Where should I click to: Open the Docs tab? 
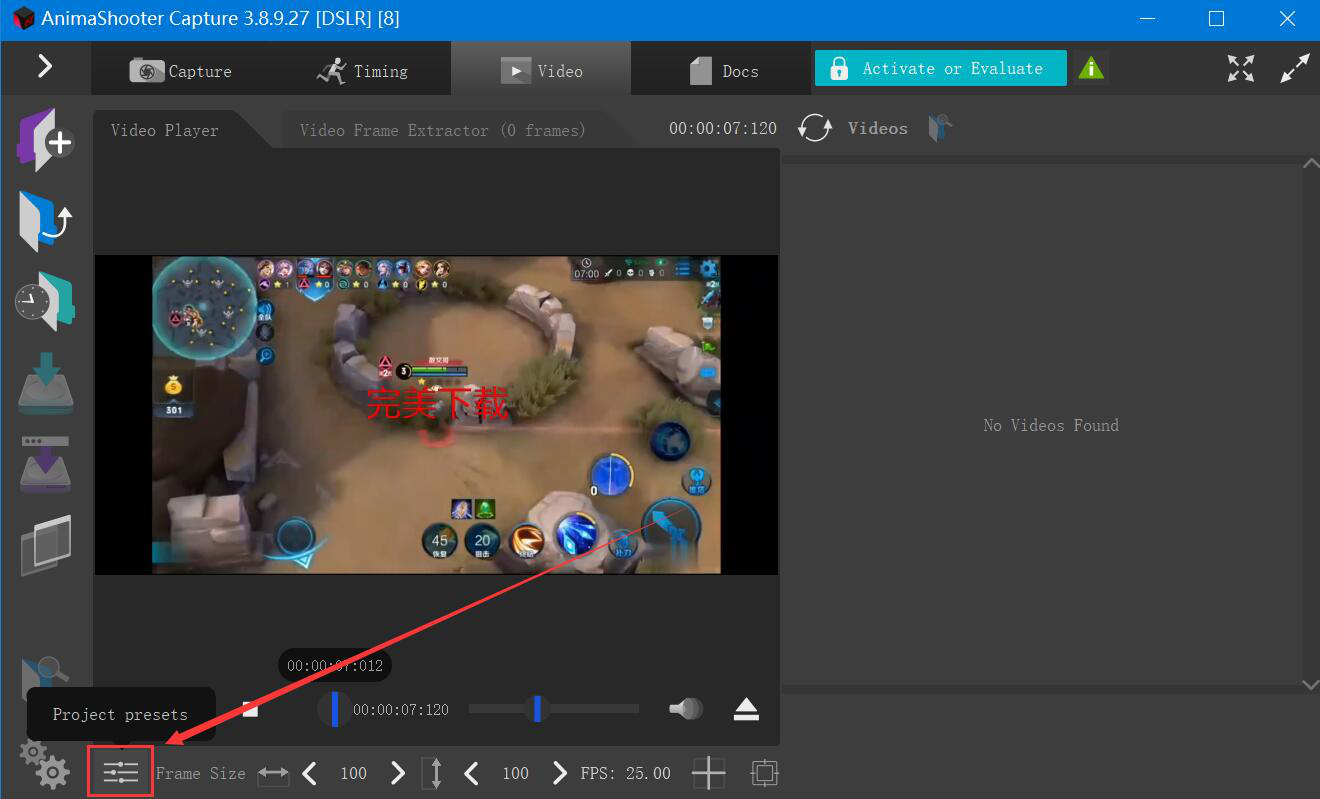725,71
